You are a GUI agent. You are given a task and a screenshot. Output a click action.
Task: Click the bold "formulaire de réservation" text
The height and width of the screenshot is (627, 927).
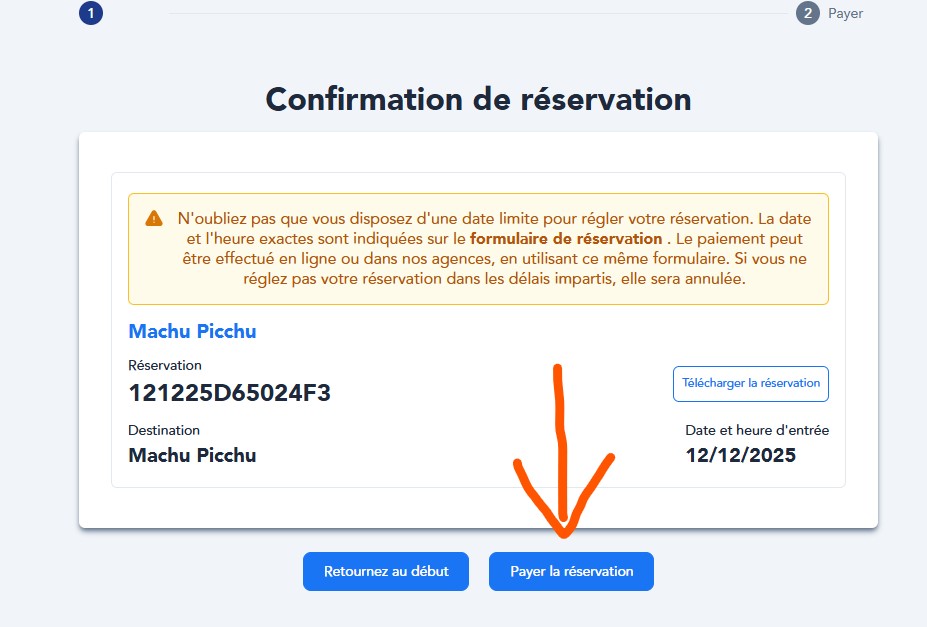point(566,239)
